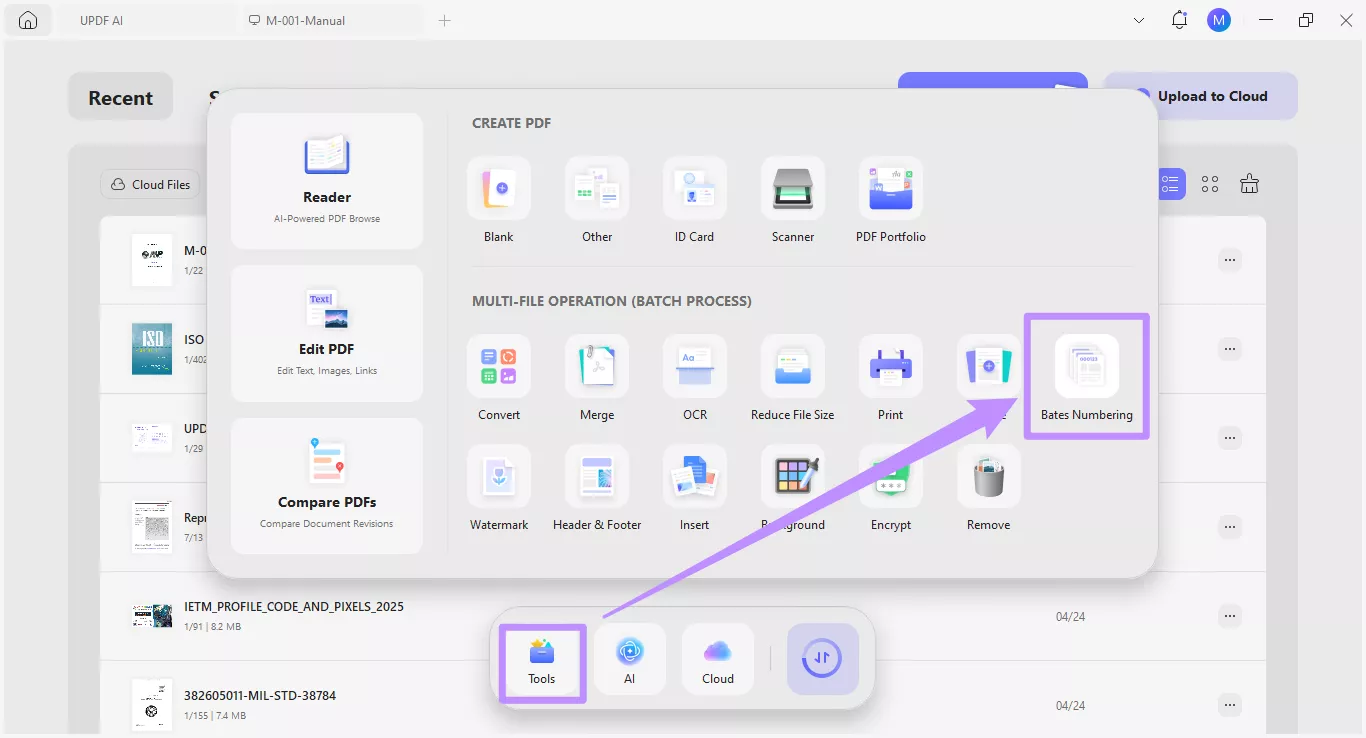
Task: Open AI from the bottom dock
Action: pos(630,660)
